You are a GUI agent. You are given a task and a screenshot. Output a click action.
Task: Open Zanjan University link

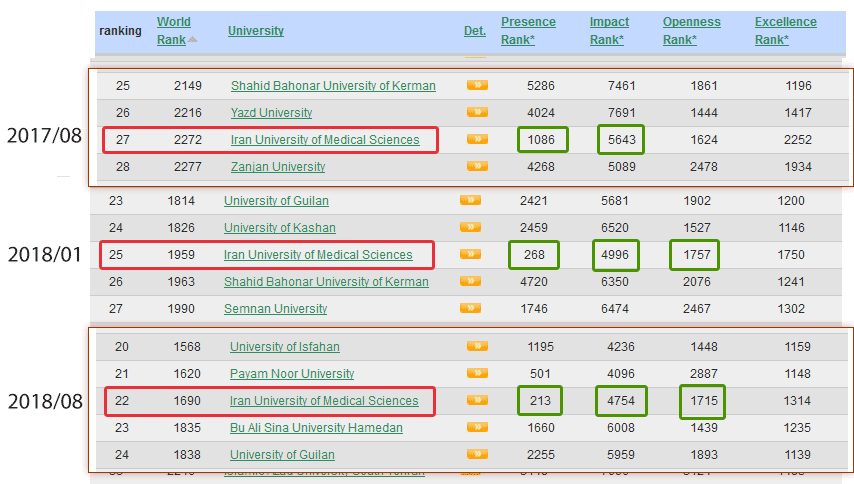click(278, 167)
